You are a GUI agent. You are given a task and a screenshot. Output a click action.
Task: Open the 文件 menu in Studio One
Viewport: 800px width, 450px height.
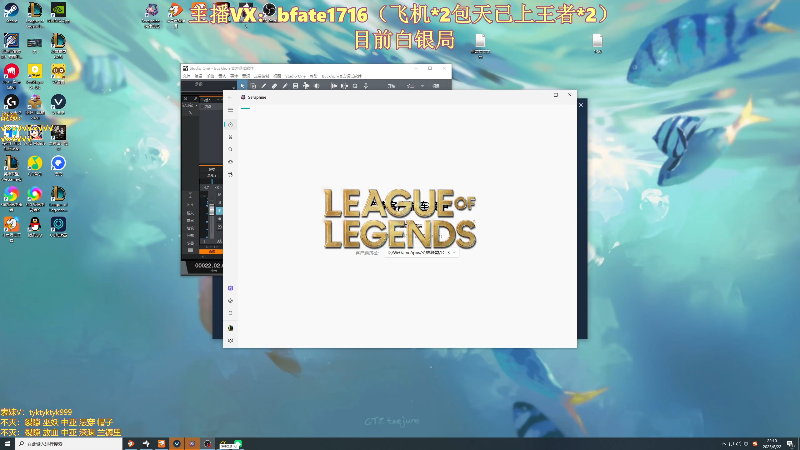186,76
